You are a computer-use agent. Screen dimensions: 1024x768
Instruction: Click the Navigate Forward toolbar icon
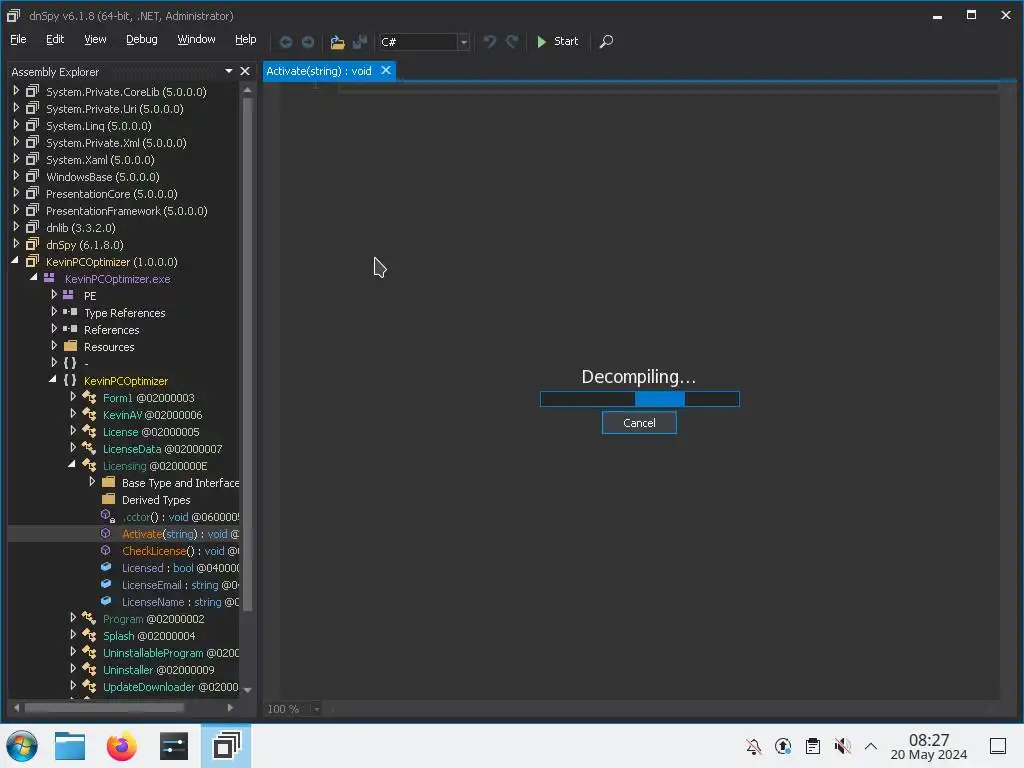308,42
